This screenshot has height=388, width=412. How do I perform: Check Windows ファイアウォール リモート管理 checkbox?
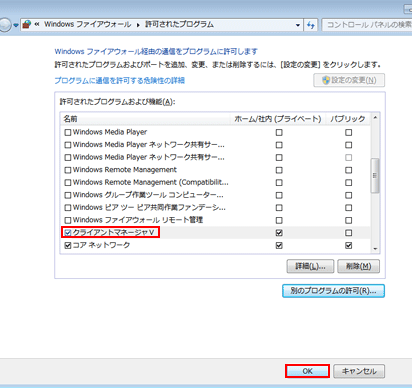point(68,220)
